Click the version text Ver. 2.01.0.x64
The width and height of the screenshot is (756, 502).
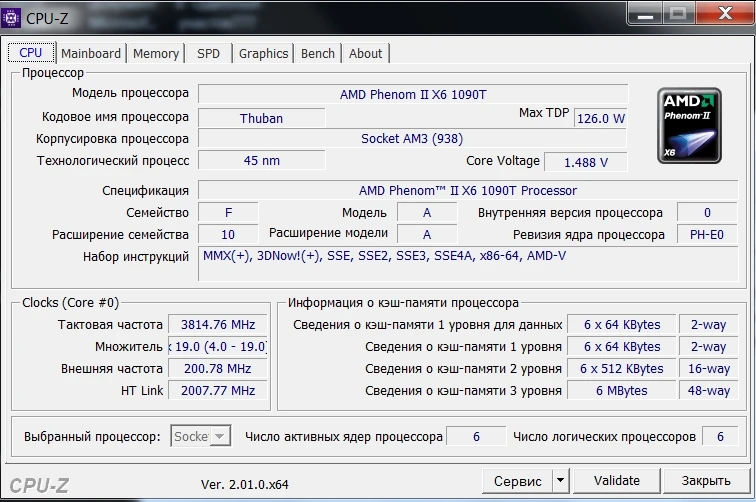coord(245,484)
